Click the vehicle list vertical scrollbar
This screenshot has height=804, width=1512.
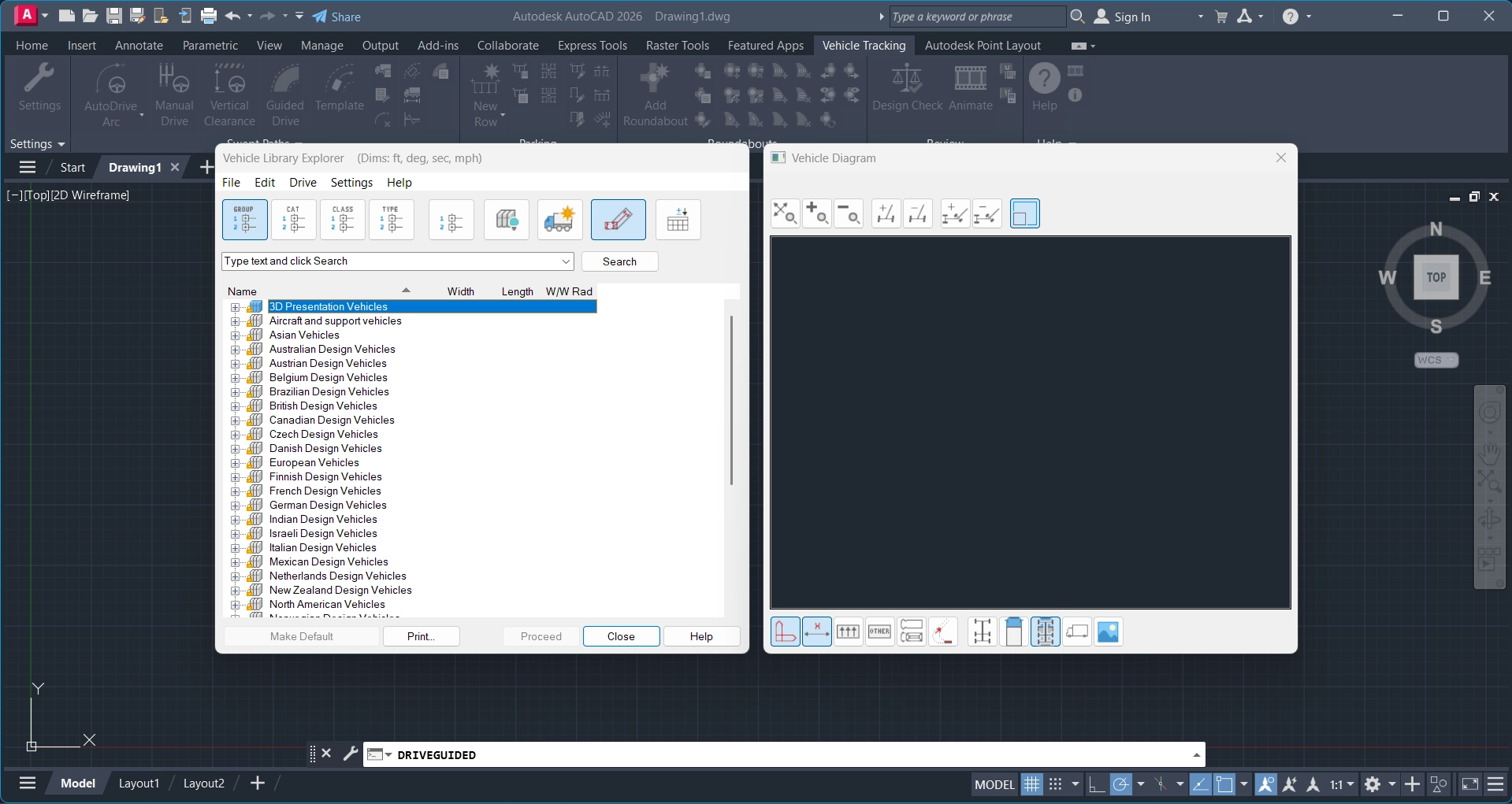coord(731,400)
